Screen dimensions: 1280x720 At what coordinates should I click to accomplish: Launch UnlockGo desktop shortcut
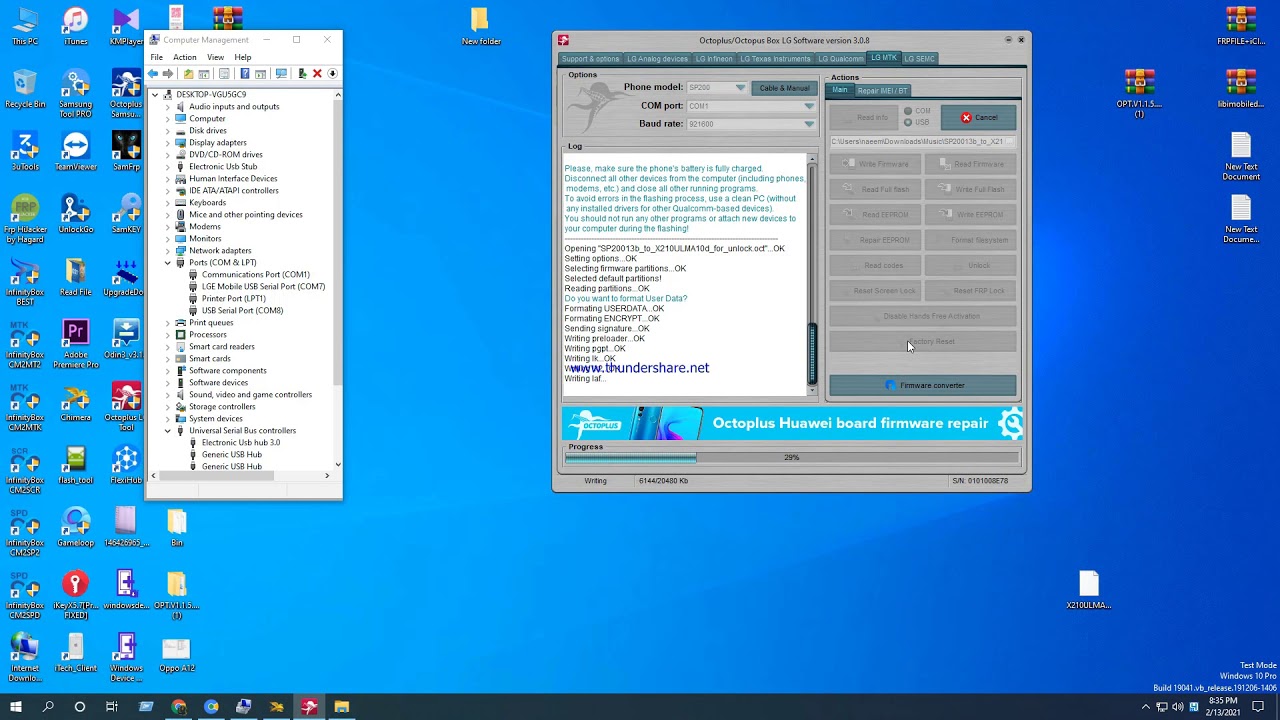pos(75,214)
